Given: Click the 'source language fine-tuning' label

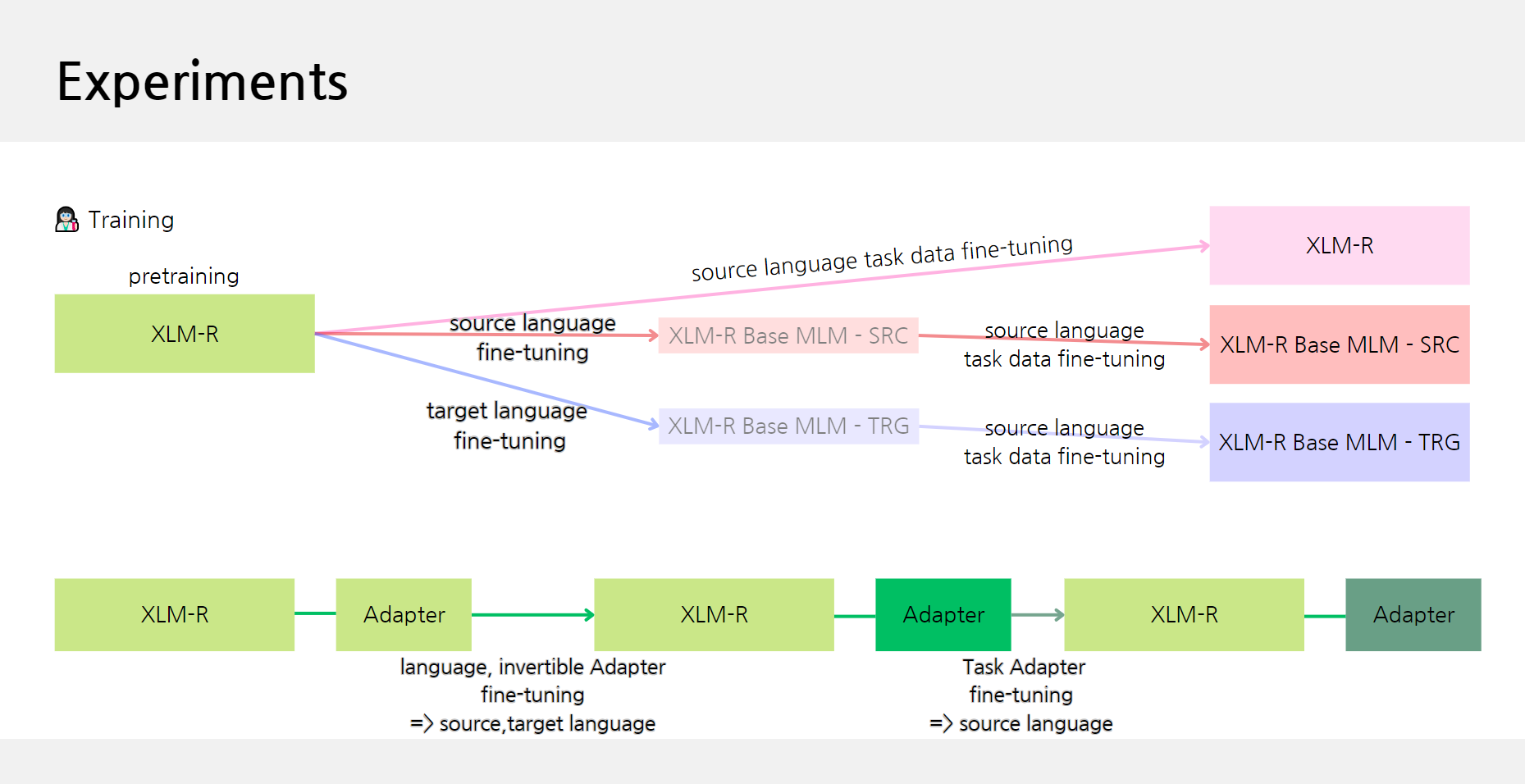Looking at the screenshot, I should tap(532, 338).
